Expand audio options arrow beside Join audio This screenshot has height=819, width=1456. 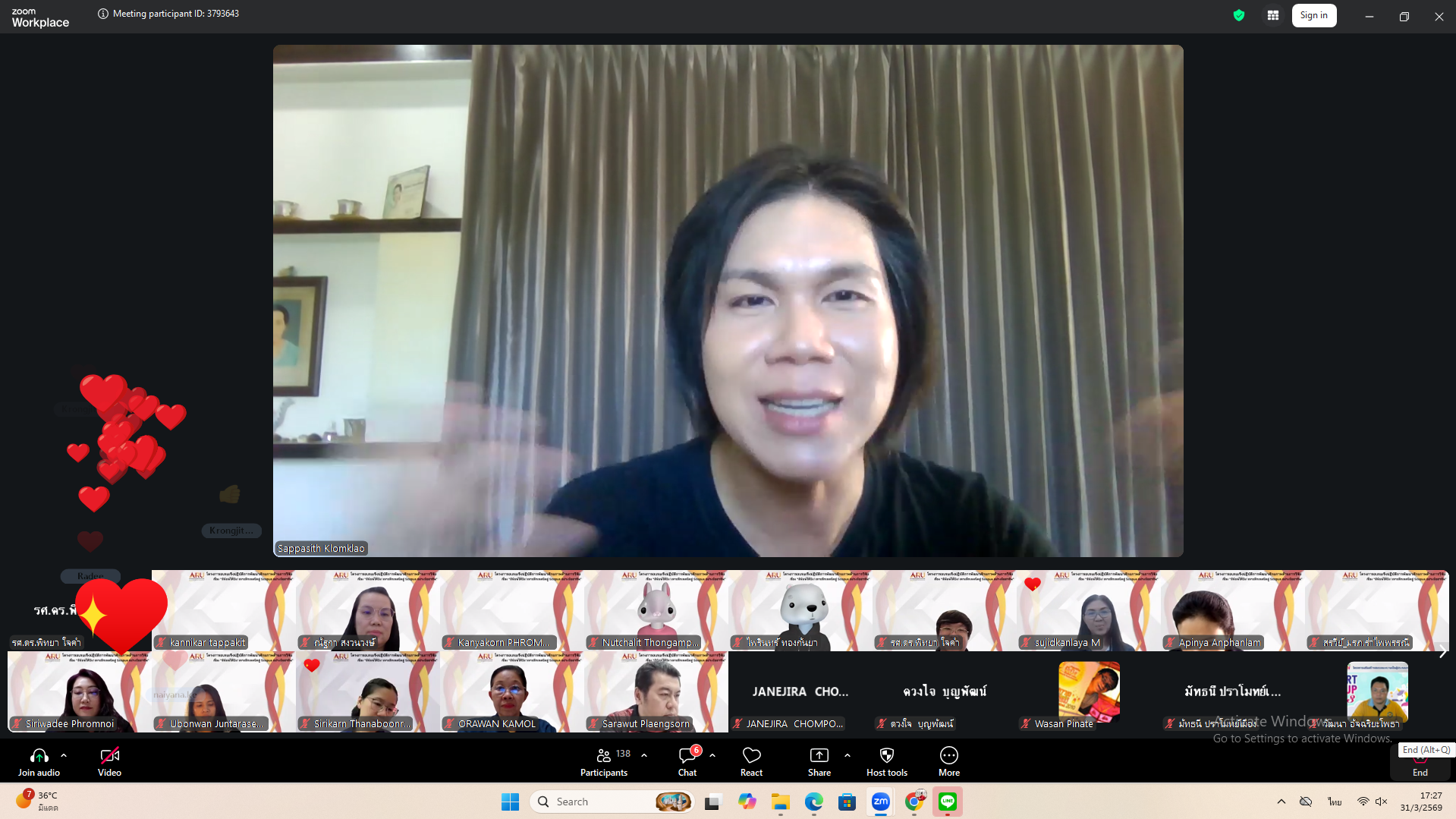[64, 755]
